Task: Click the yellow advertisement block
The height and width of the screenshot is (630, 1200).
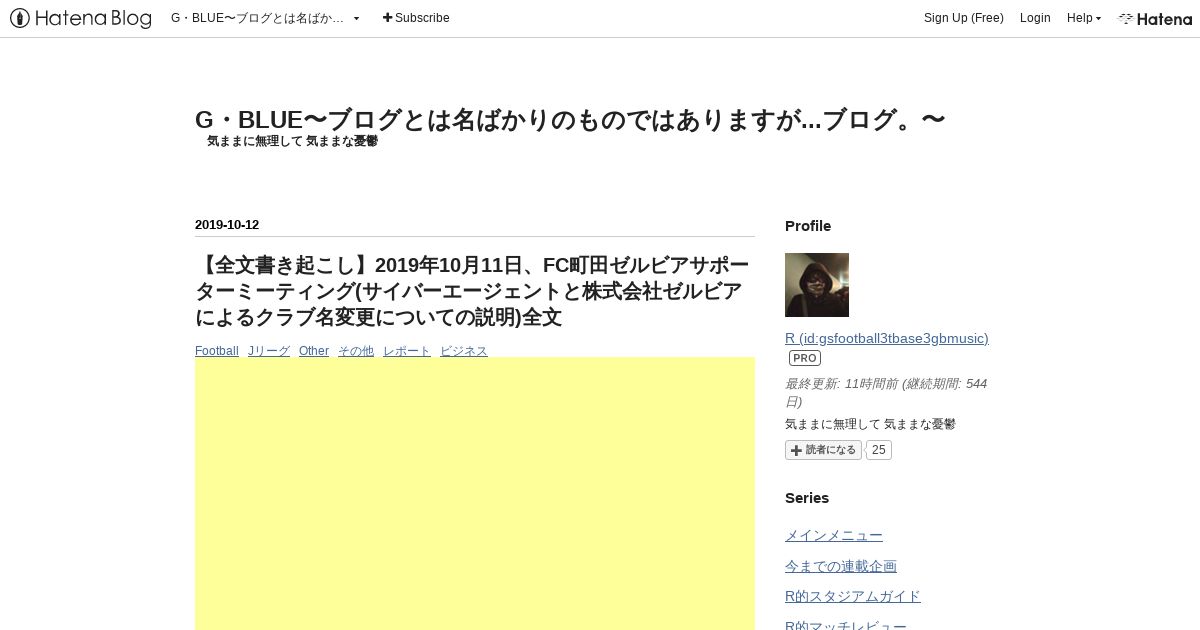Action: tap(475, 493)
